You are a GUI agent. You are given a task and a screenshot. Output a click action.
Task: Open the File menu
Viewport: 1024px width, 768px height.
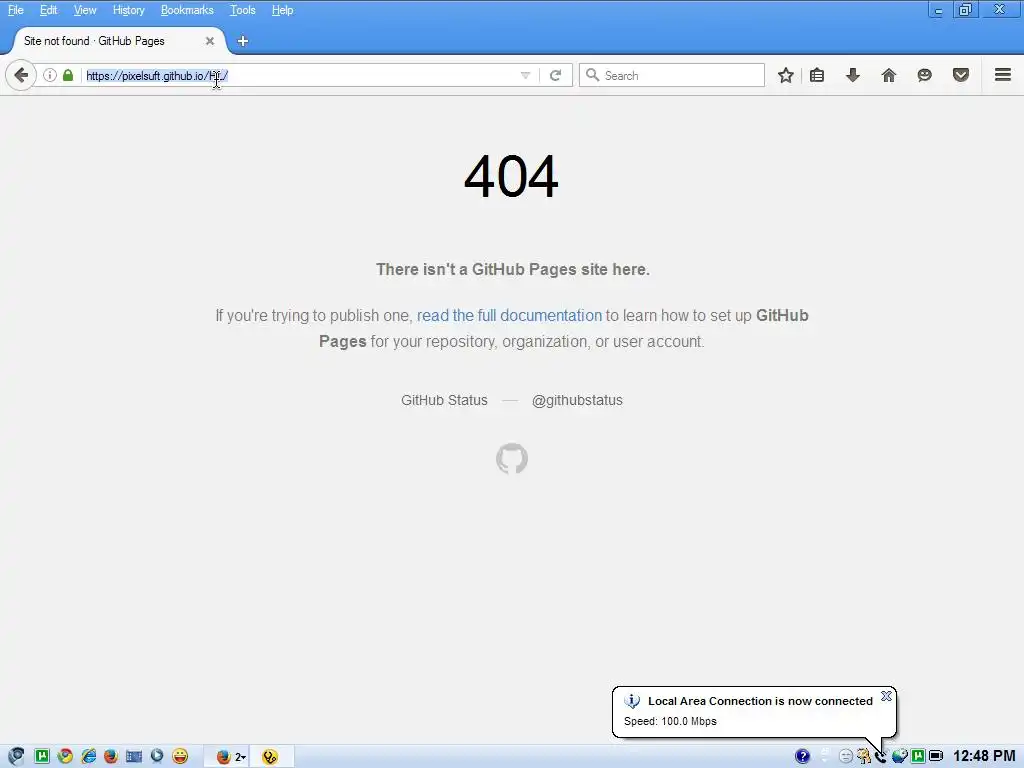[x=16, y=10]
